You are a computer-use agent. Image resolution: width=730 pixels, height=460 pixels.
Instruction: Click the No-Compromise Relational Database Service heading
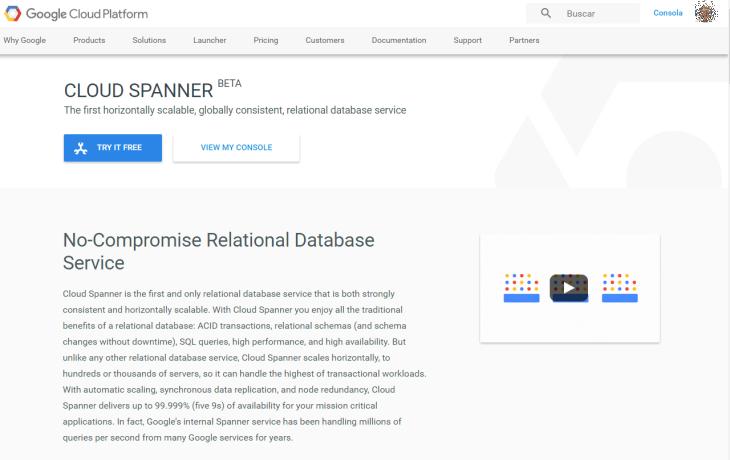(x=218, y=251)
